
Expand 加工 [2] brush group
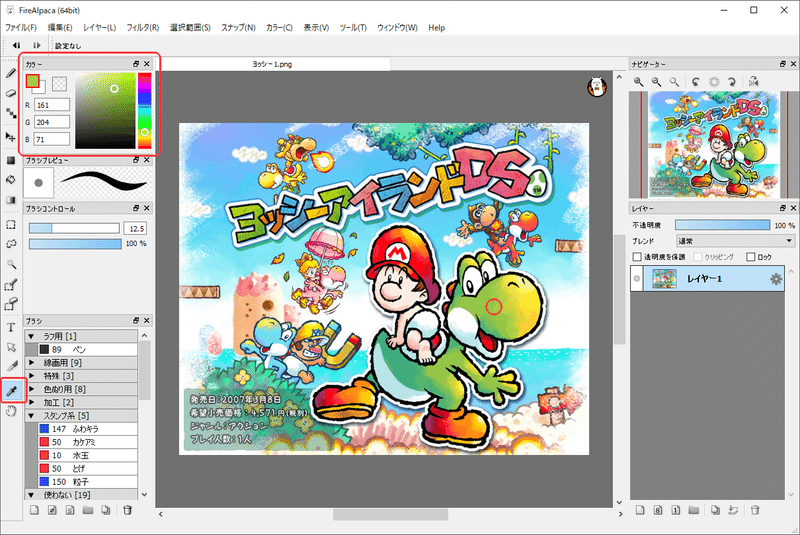click(32, 402)
